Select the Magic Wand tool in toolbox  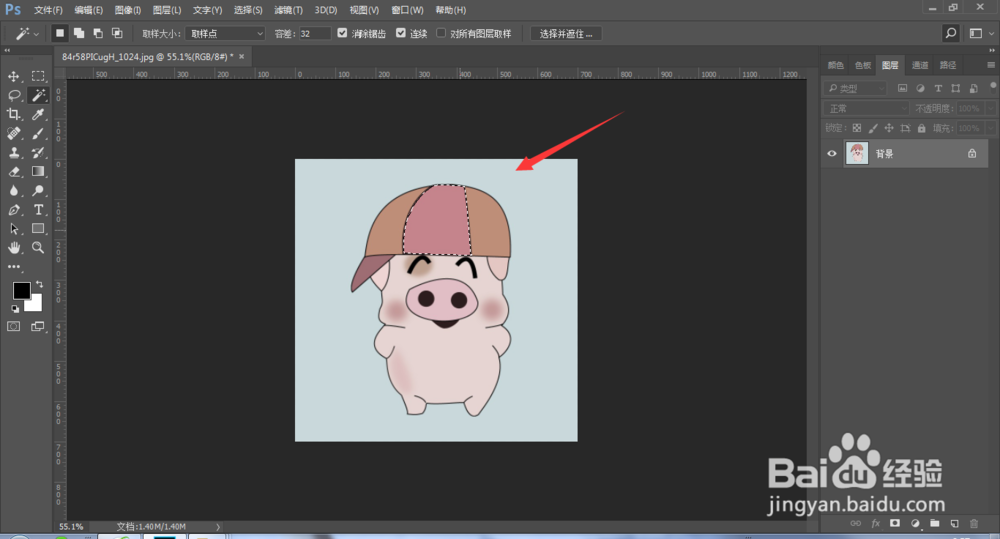pyautogui.click(x=38, y=96)
